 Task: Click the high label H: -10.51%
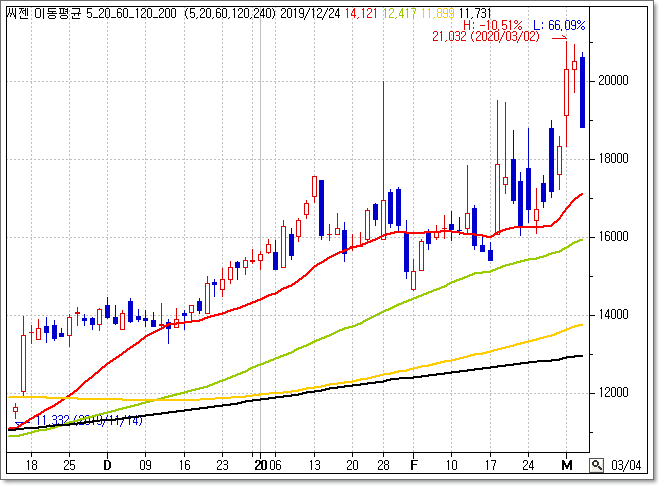pyautogui.click(x=492, y=25)
